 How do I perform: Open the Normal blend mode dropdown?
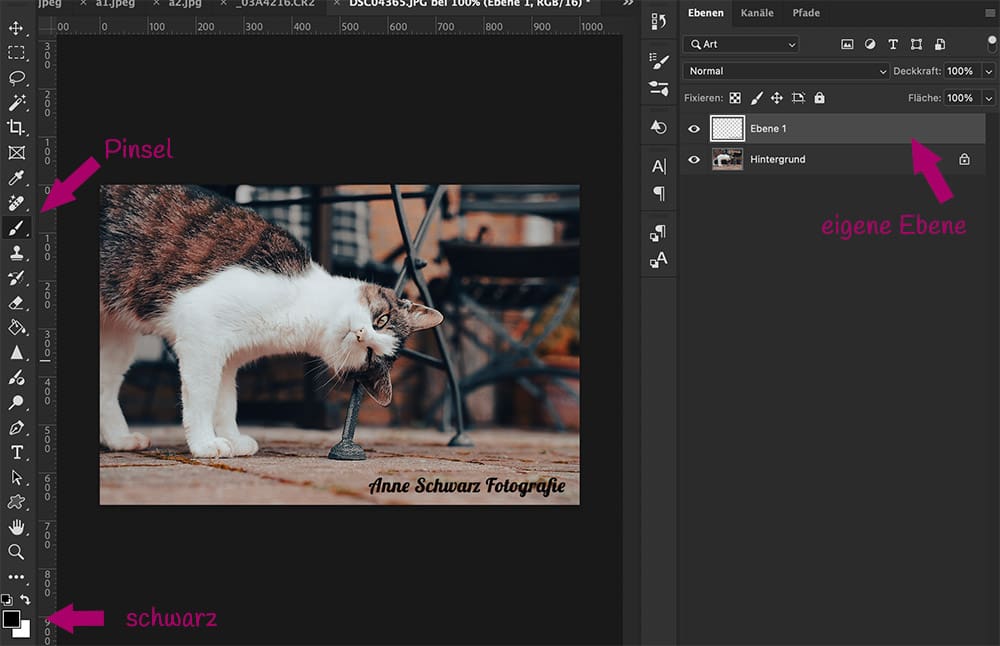pyautogui.click(x=785, y=71)
